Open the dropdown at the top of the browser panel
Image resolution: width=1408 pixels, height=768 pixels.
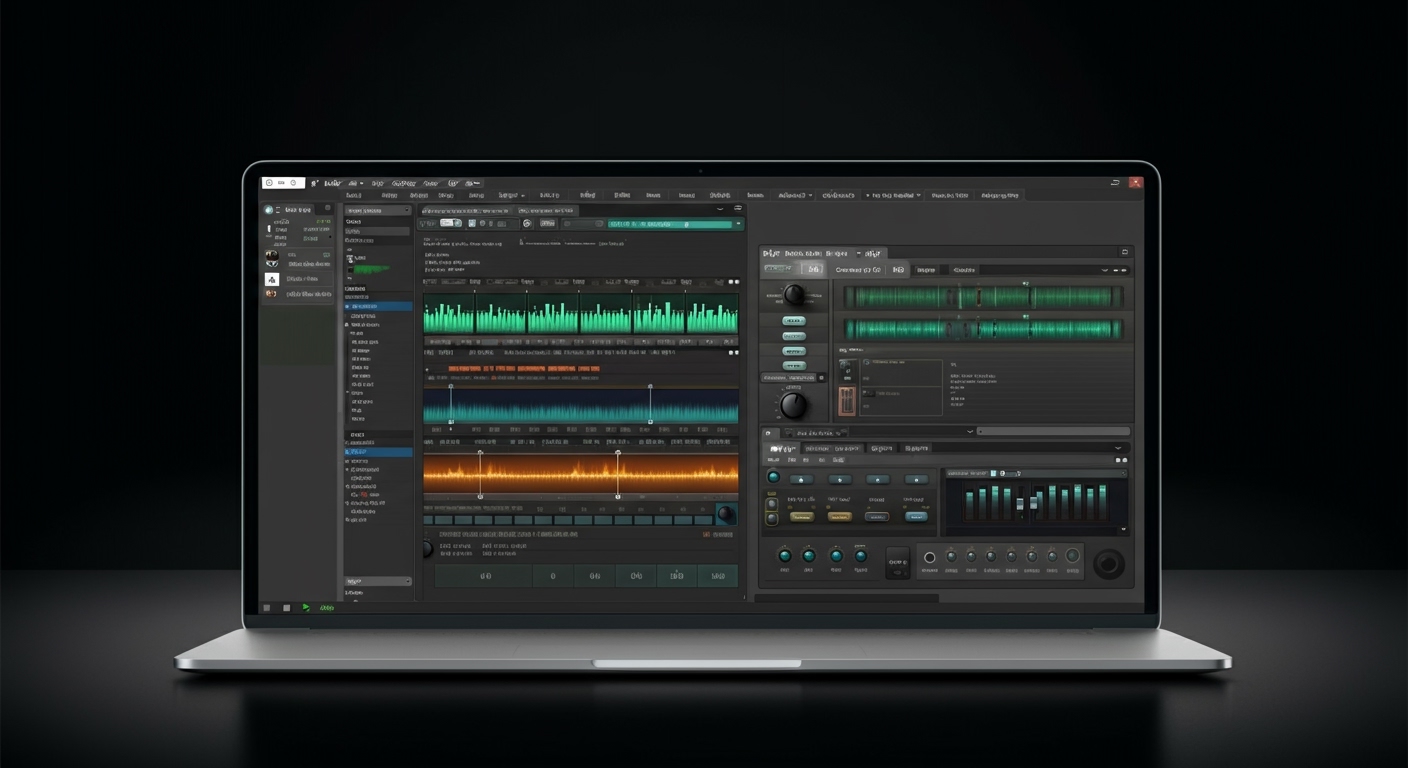378,211
